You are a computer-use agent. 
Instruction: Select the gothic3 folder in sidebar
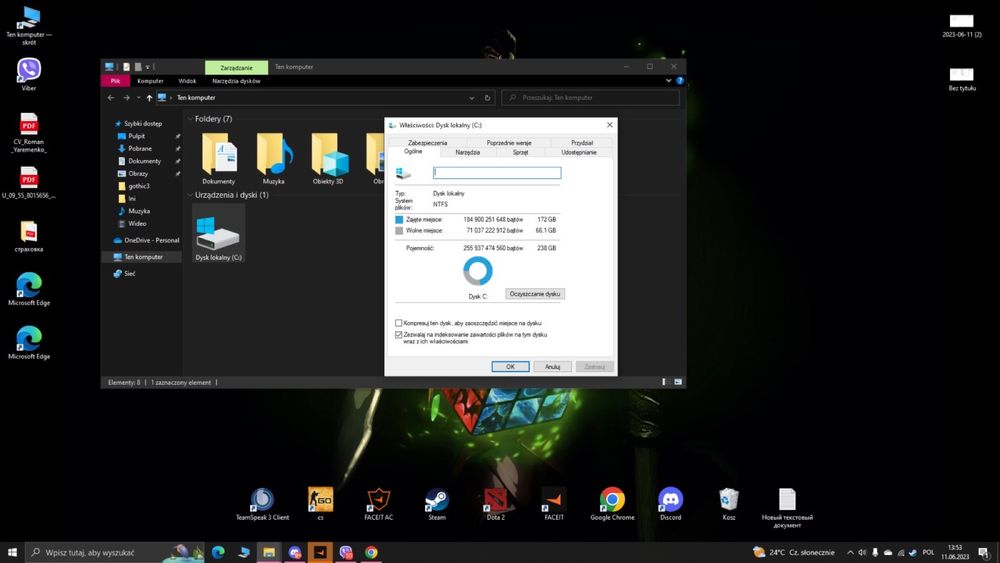(138, 186)
